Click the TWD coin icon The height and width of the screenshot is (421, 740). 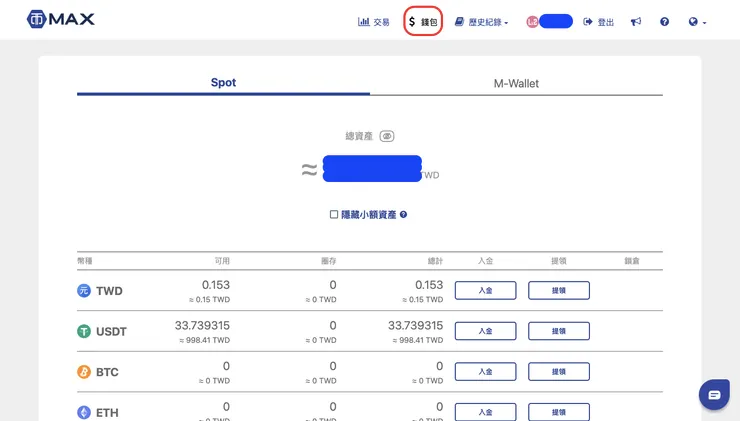pos(84,290)
